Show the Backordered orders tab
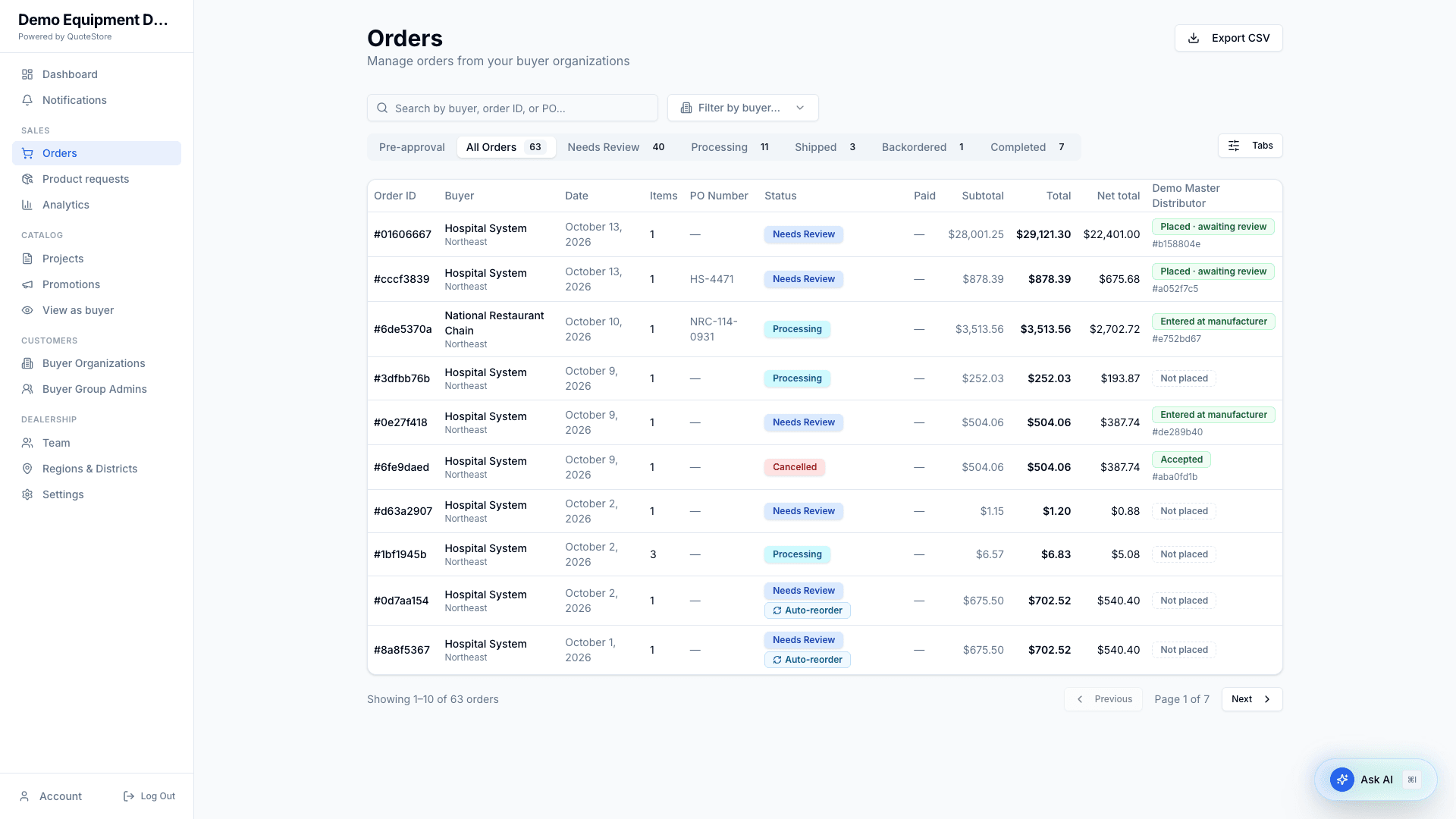Viewport: 1456px width, 819px height. [923, 147]
